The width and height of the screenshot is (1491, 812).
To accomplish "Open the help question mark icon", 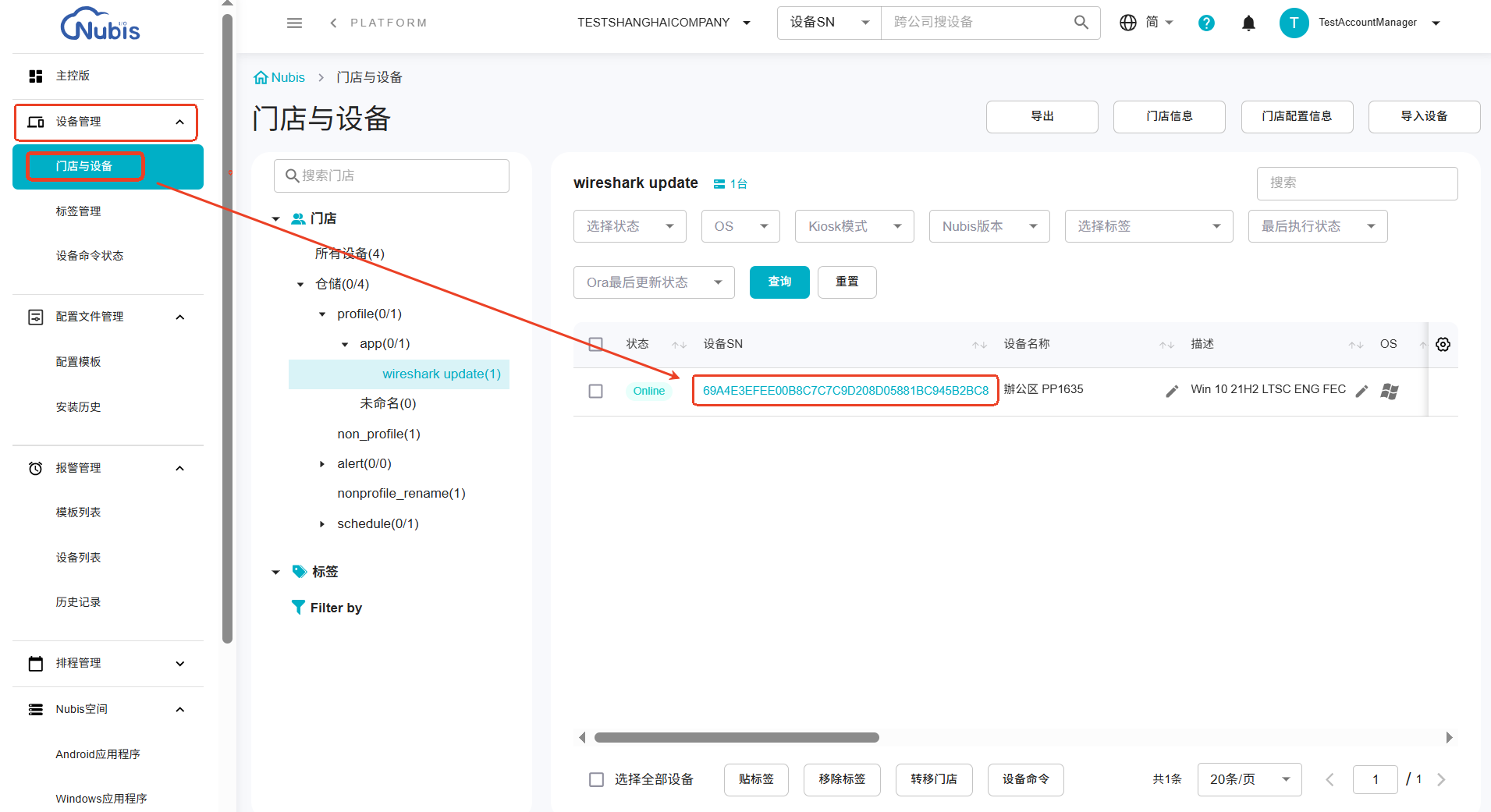I will tap(1206, 23).
